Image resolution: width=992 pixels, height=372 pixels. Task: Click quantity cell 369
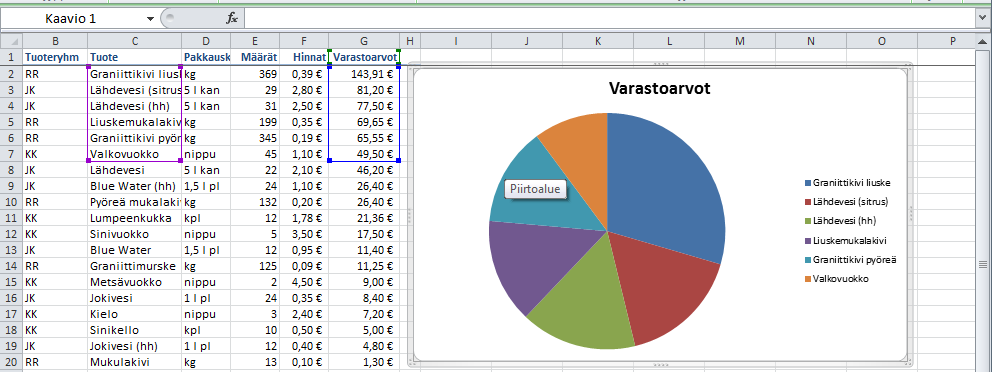[x=255, y=74]
